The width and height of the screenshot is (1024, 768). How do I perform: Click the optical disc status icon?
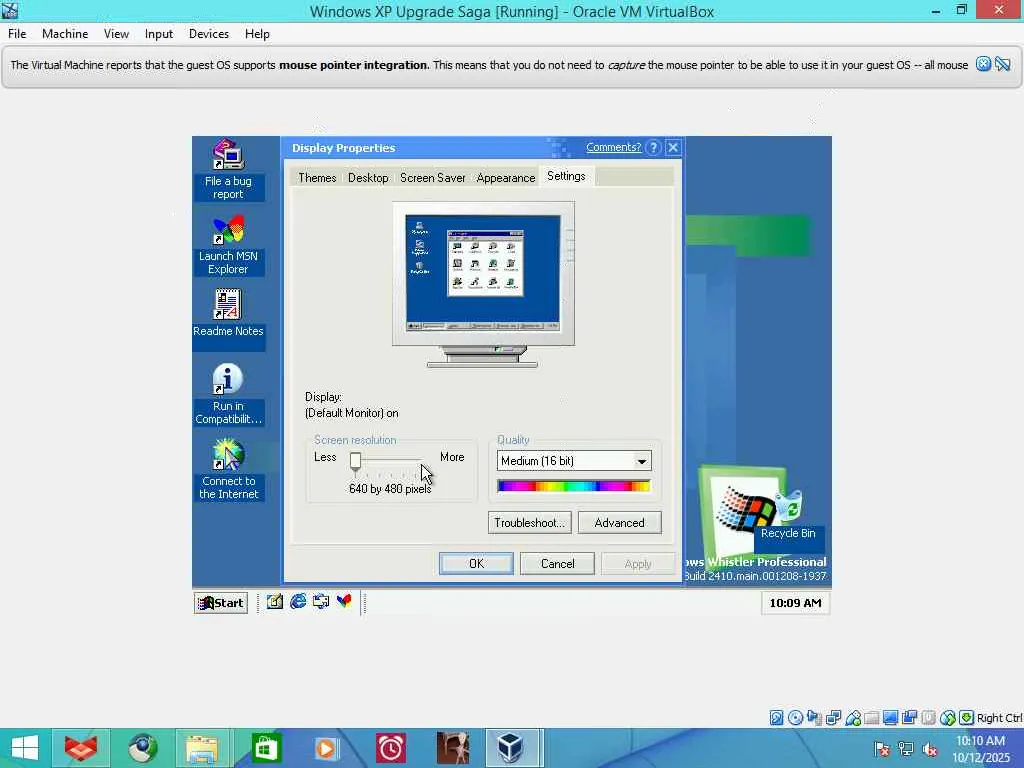(795, 718)
